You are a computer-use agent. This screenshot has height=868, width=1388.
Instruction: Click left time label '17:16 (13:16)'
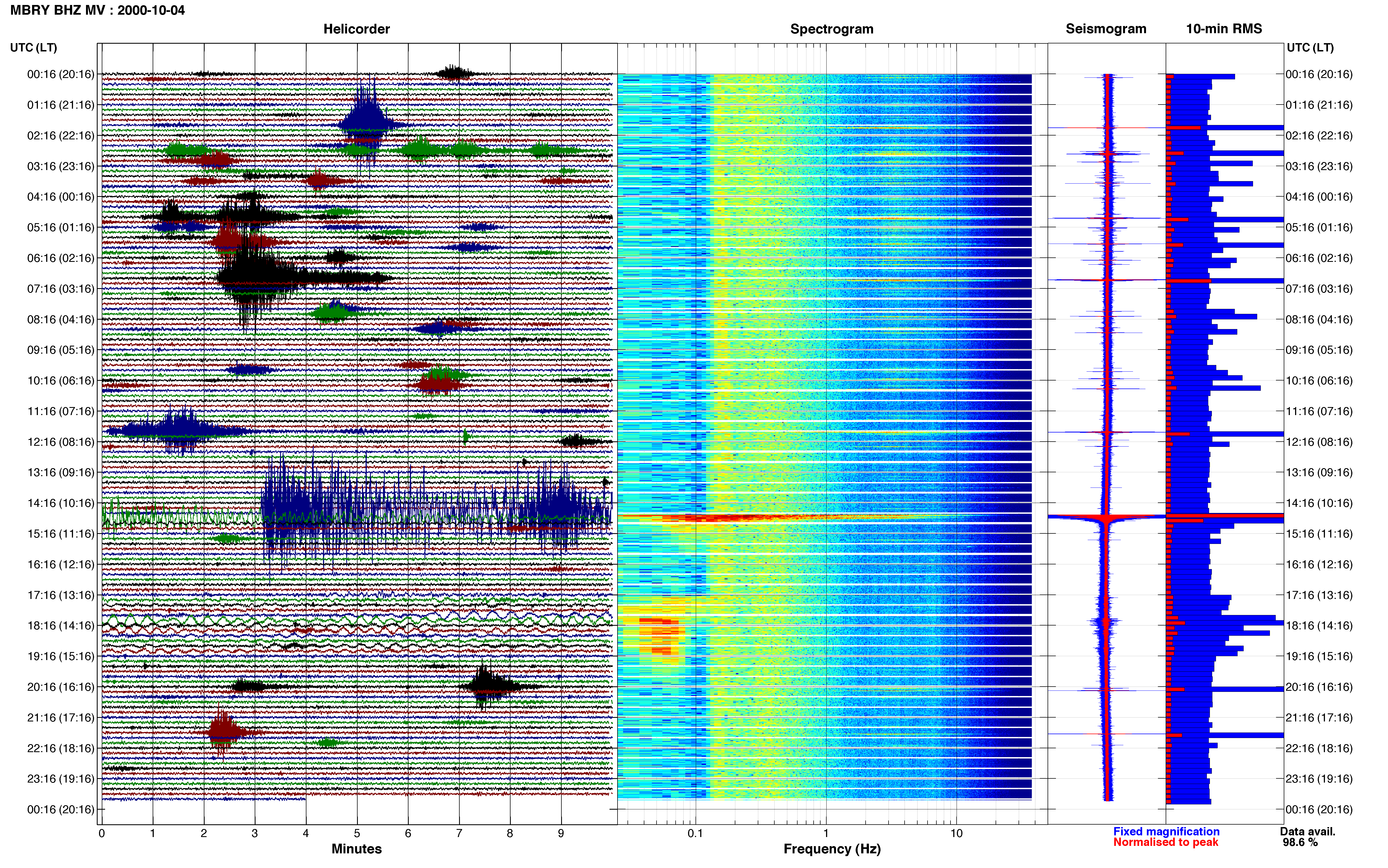[x=61, y=595]
